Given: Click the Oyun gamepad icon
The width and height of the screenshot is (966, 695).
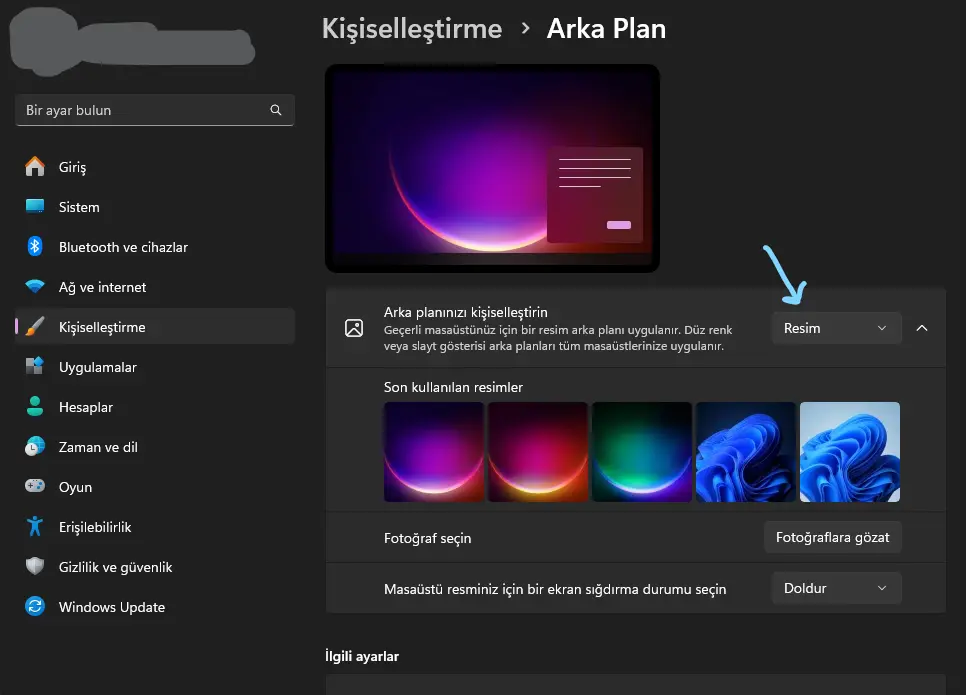Looking at the screenshot, I should pyautogui.click(x=35, y=486).
